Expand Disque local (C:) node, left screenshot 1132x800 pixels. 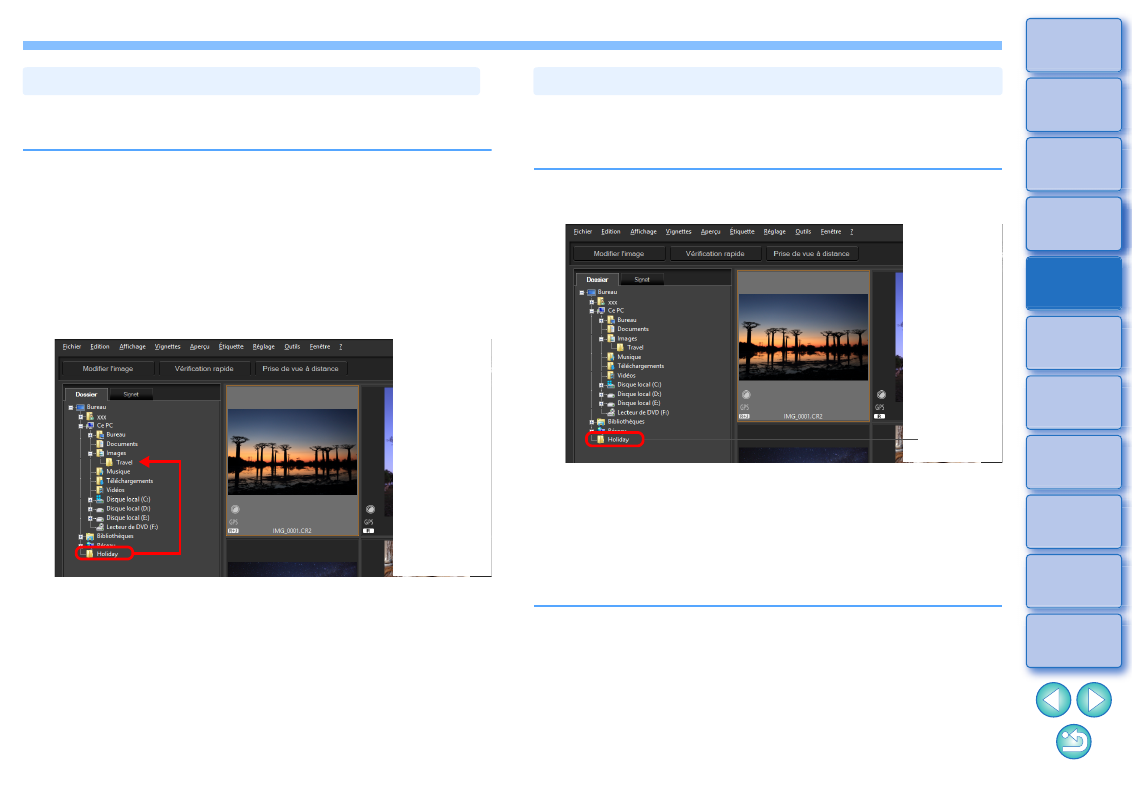(x=90, y=500)
